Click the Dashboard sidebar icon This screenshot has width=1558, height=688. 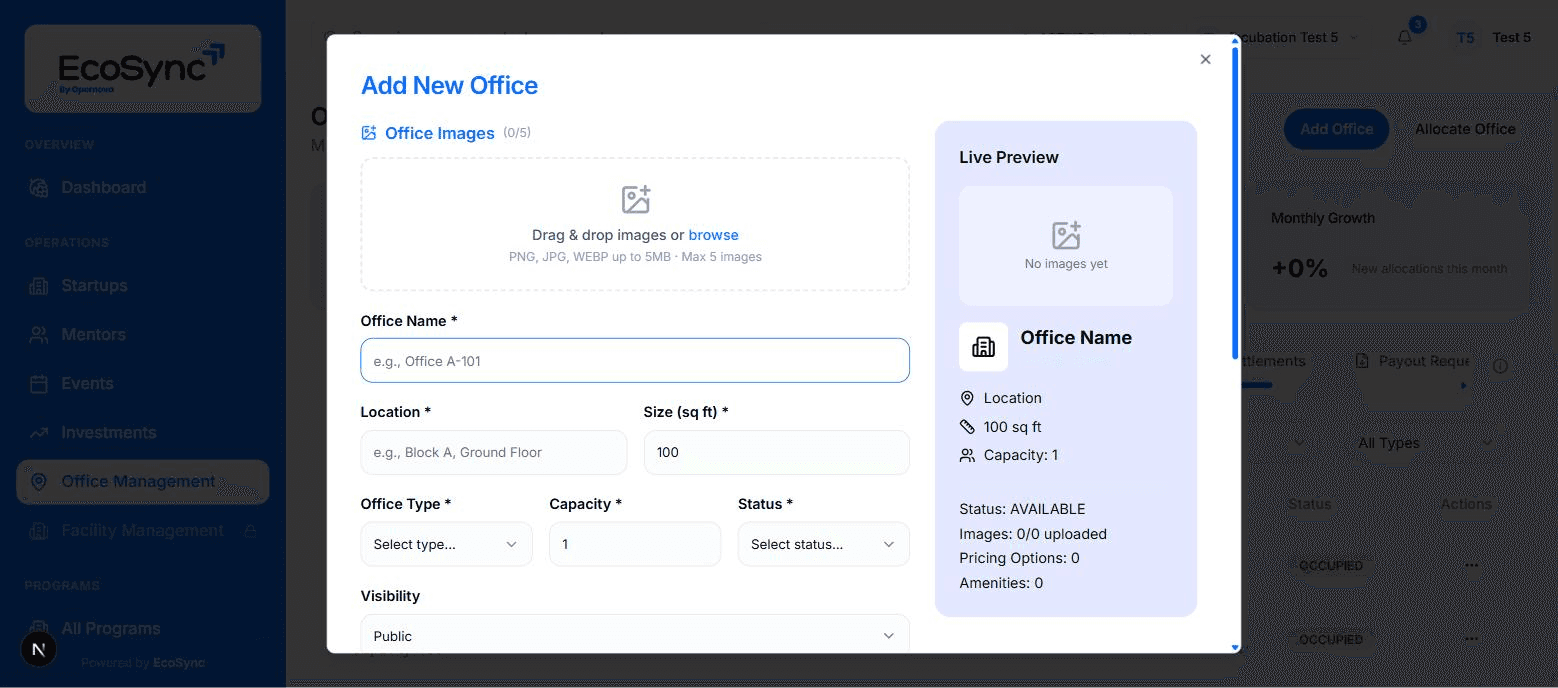(x=39, y=187)
